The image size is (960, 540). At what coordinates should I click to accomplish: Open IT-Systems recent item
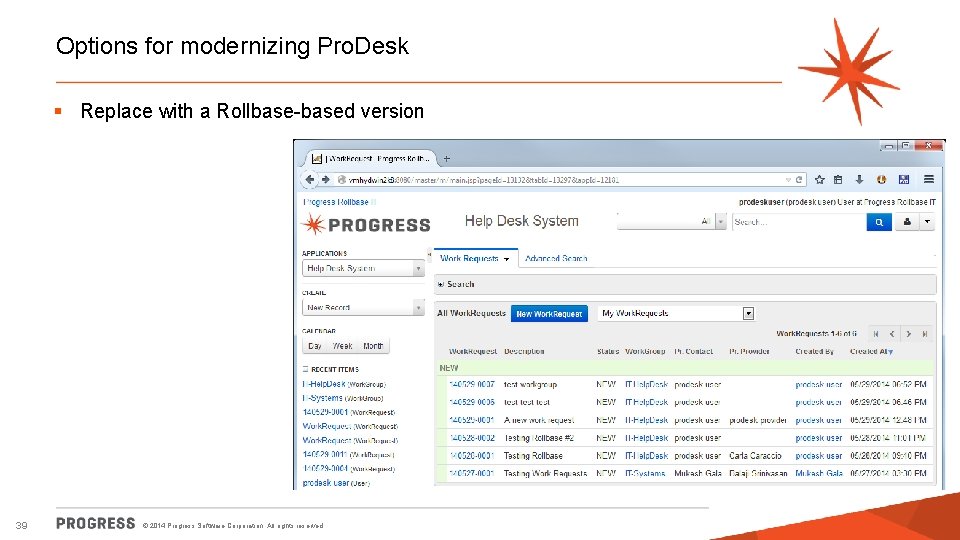[322, 398]
